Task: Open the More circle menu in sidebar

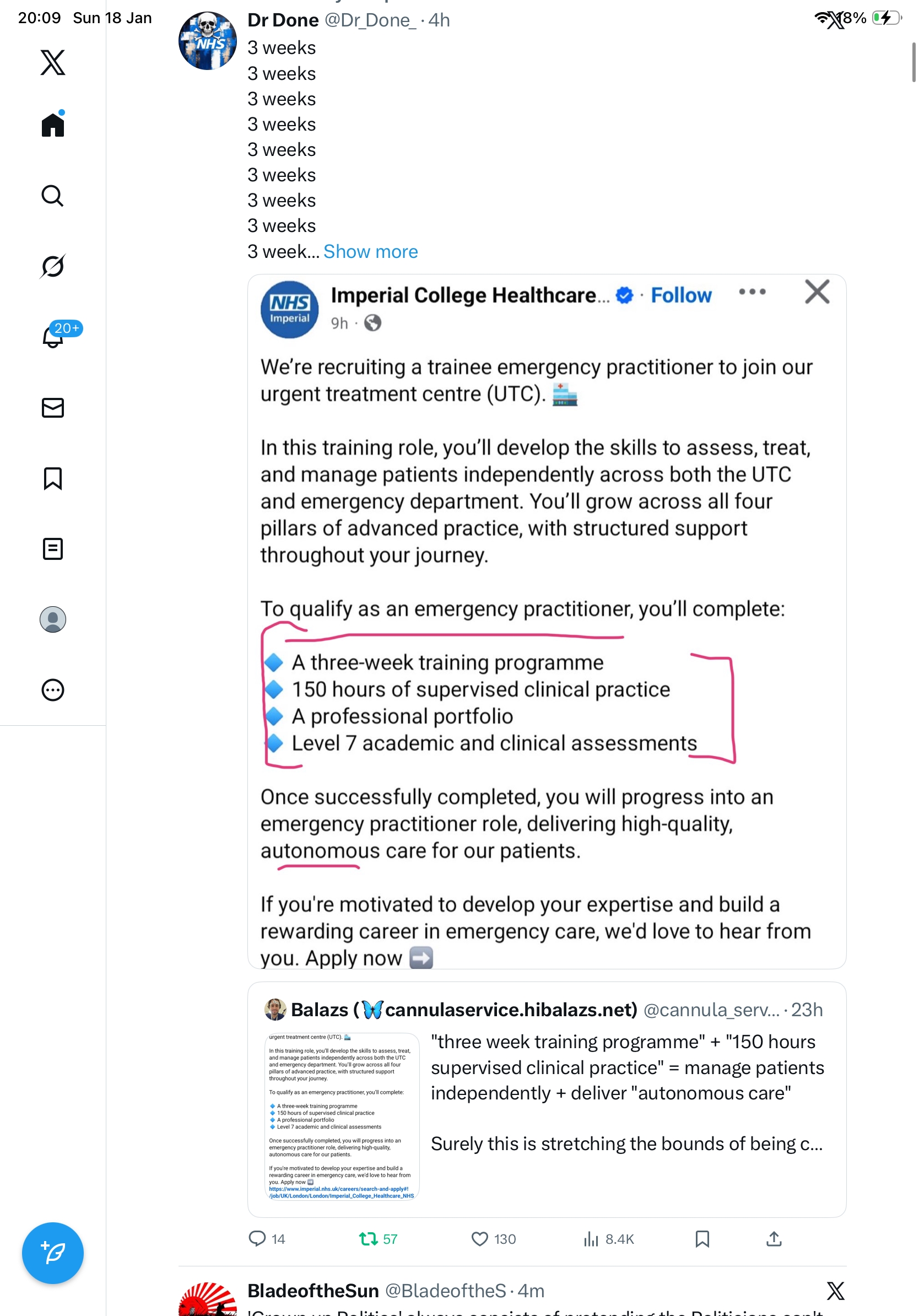Action: click(x=53, y=690)
